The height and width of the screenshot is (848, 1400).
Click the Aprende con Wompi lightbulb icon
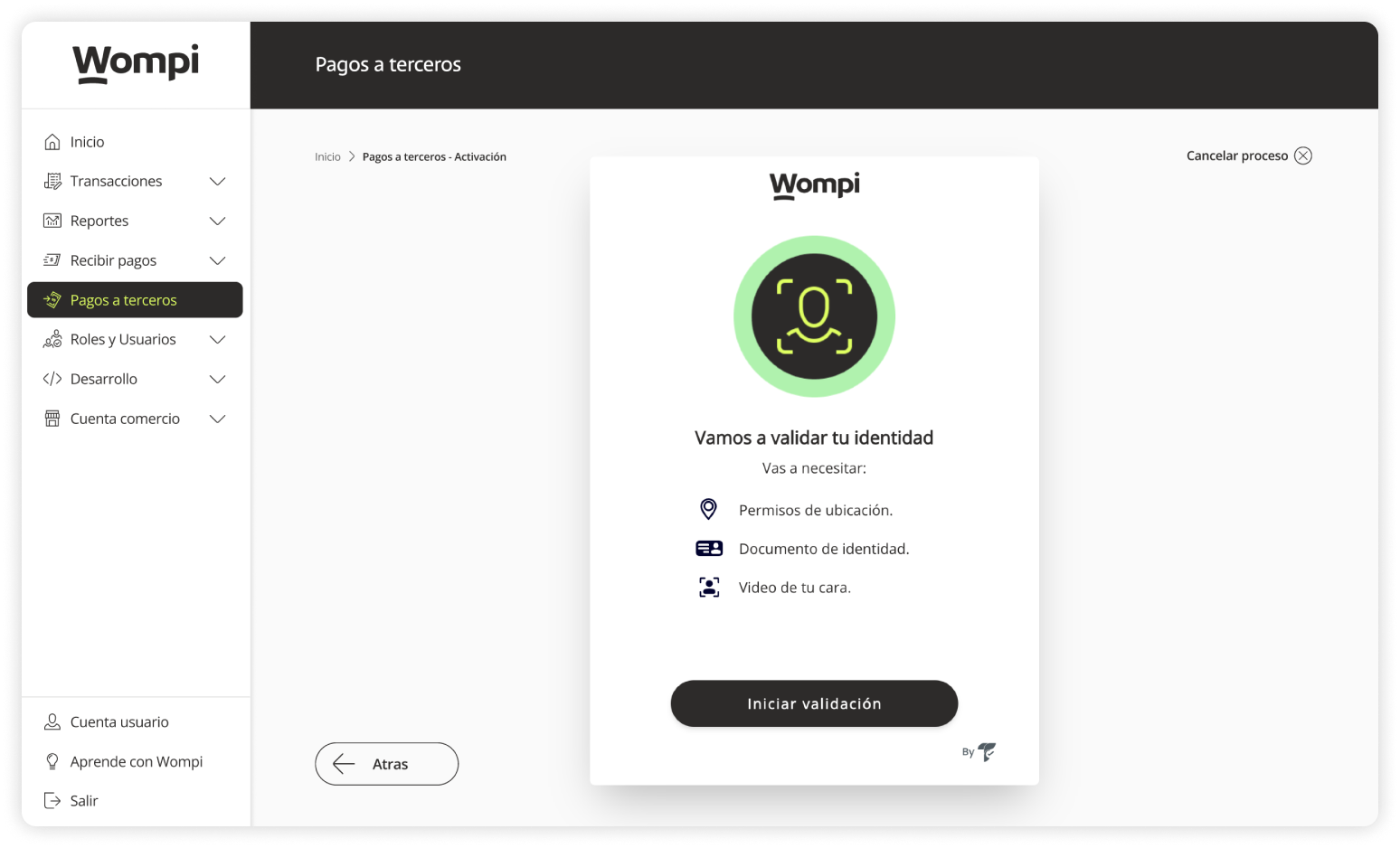pos(53,761)
